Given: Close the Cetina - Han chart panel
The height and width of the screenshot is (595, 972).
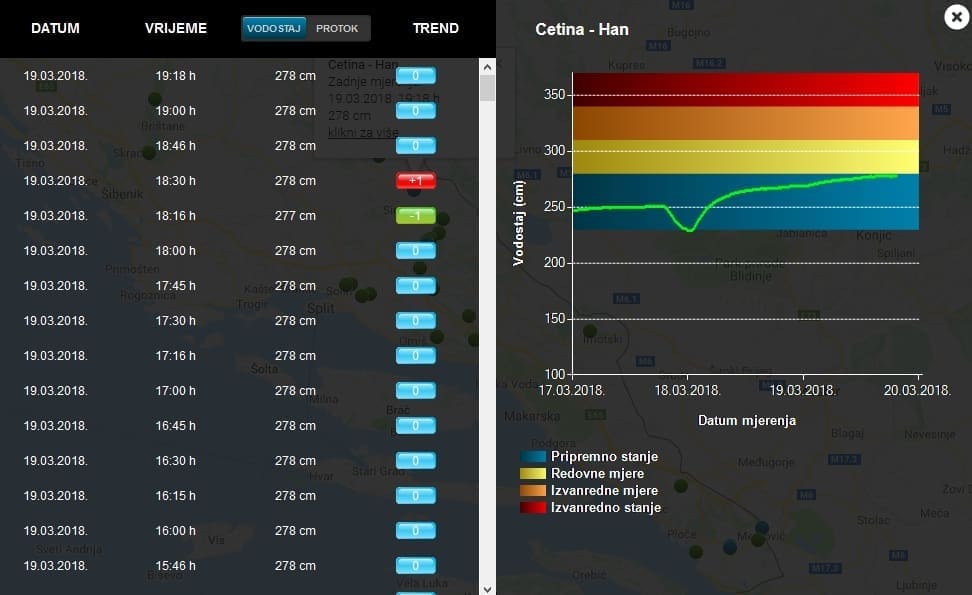Looking at the screenshot, I should [x=954, y=15].
